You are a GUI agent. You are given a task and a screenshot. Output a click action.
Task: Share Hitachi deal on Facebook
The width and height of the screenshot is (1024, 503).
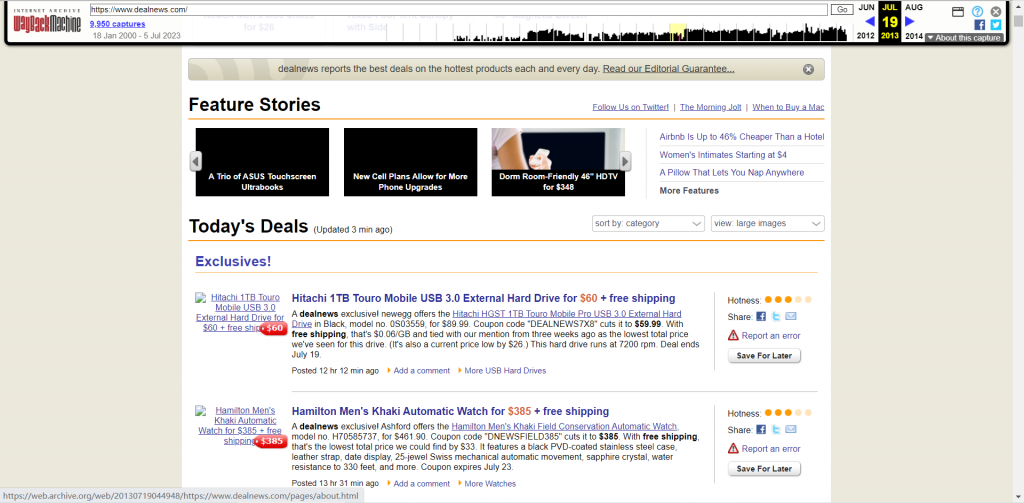761,317
